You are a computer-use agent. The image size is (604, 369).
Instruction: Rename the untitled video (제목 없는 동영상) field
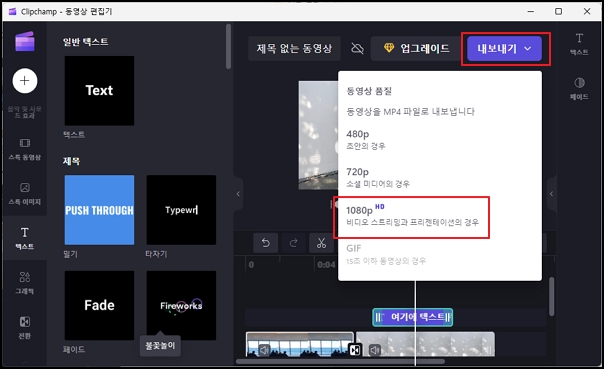[x=294, y=49]
